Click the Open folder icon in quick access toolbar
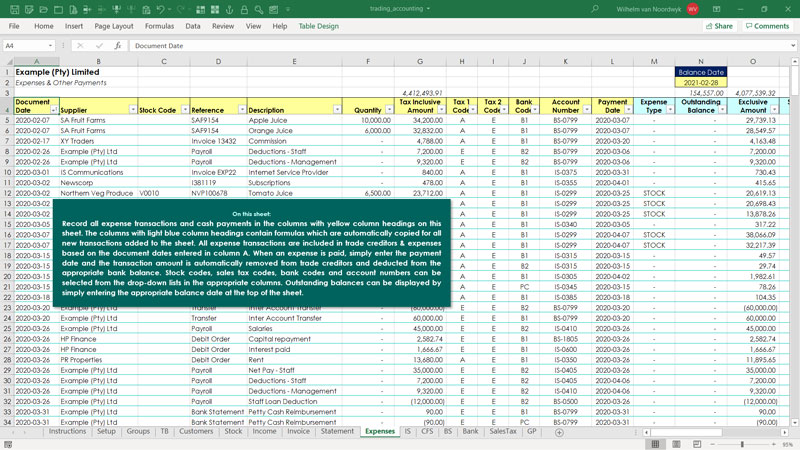Viewport: 800px width, 450px height. [44, 10]
